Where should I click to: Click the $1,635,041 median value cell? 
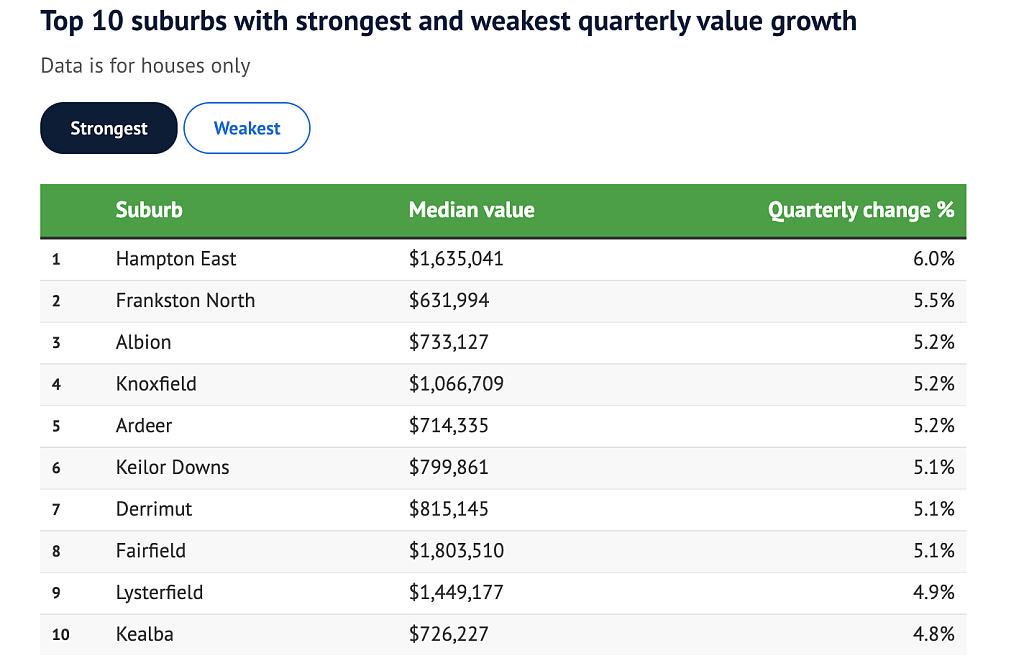[x=456, y=259]
